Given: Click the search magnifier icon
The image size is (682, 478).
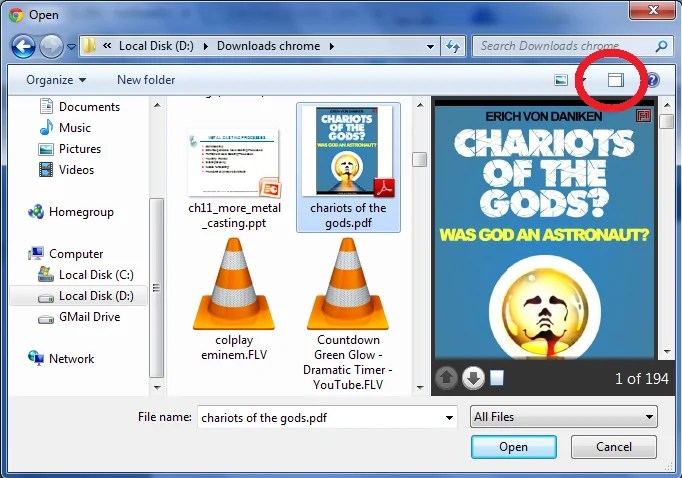Looking at the screenshot, I should (x=661, y=46).
